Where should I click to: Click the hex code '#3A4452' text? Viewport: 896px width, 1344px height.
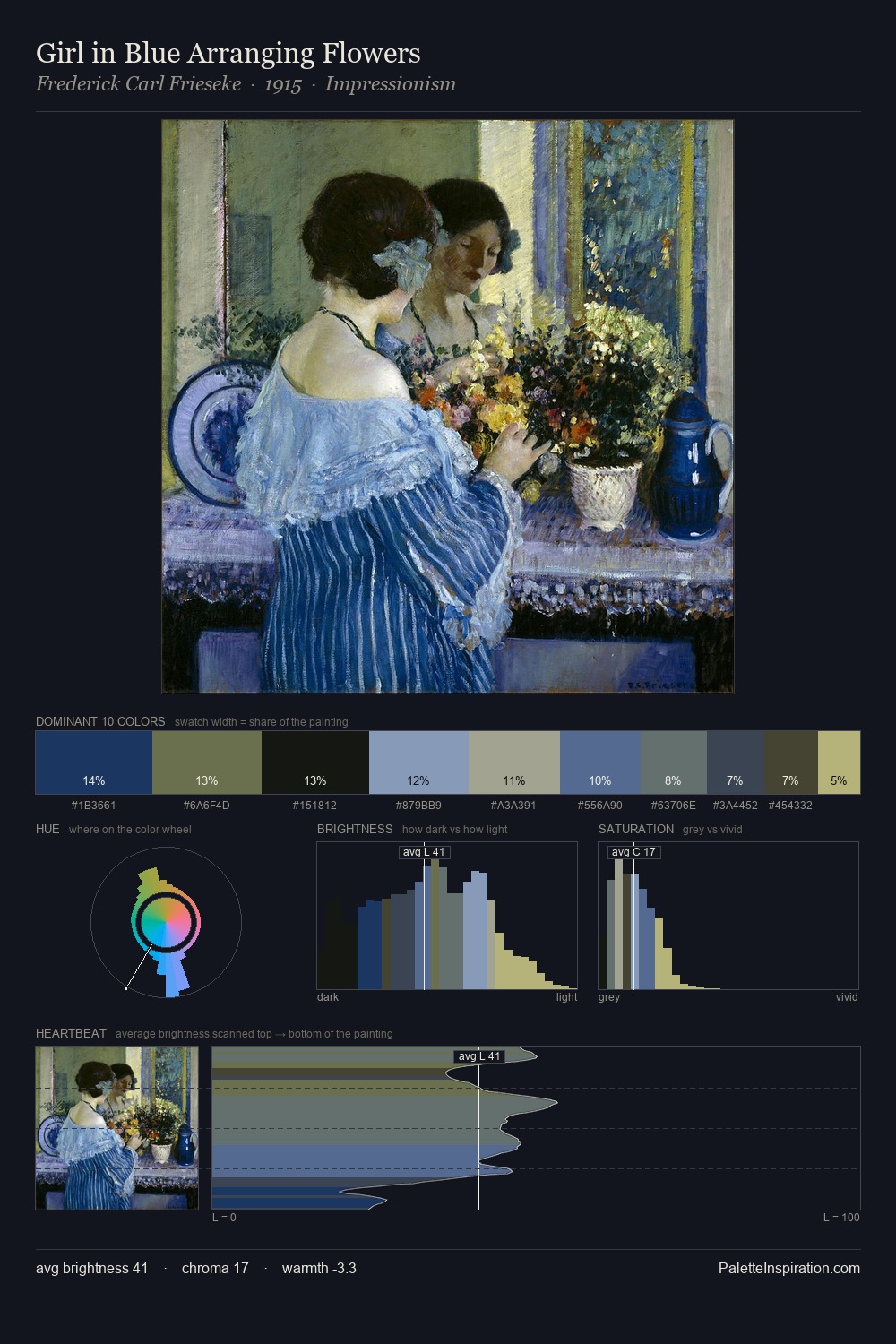point(736,806)
